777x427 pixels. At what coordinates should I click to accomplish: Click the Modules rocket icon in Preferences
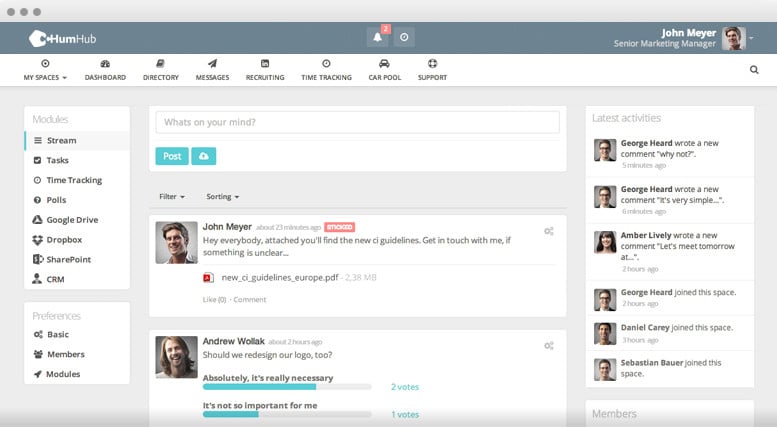(x=37, y=374)
